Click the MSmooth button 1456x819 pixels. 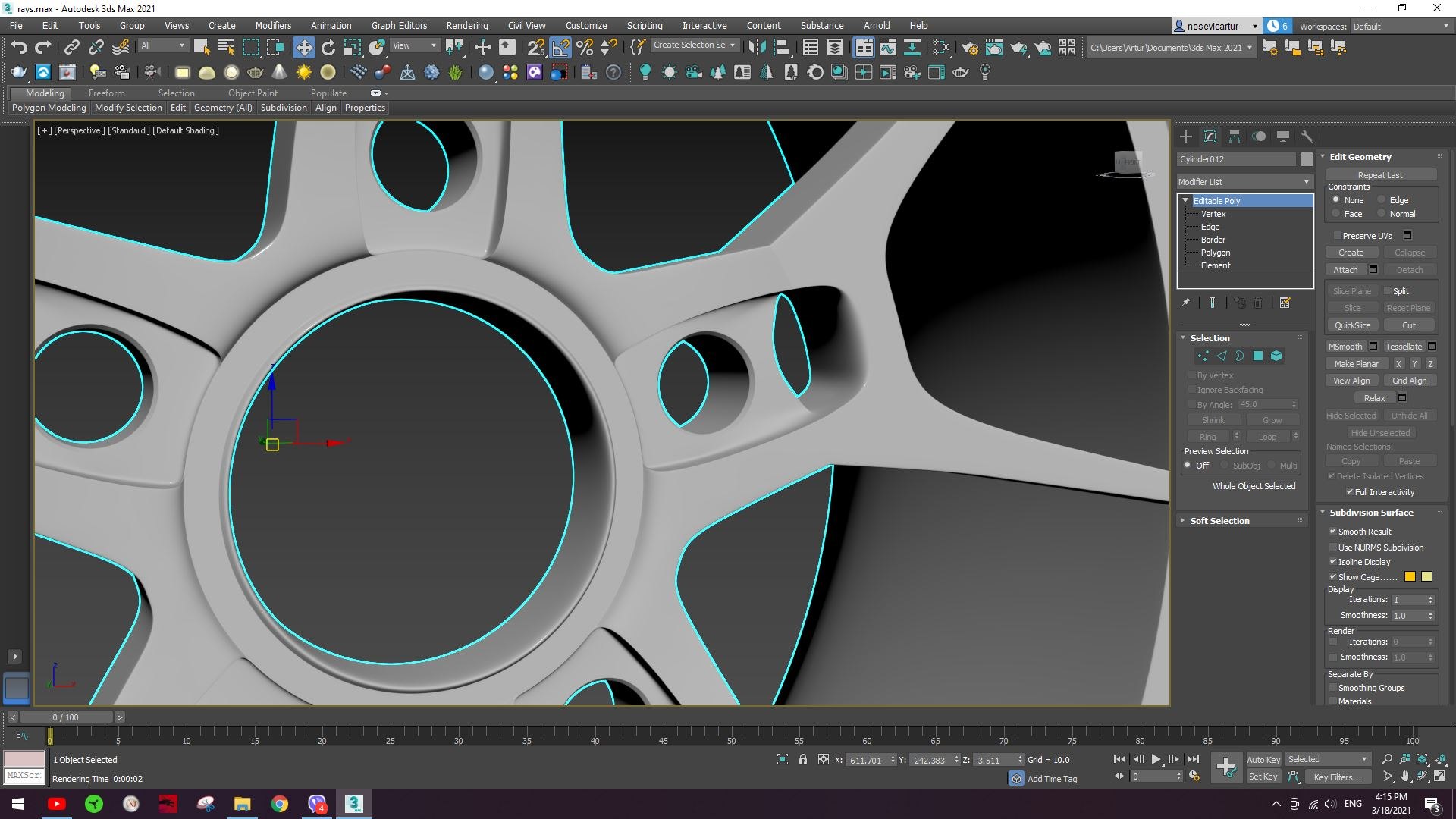(1345, 347)
